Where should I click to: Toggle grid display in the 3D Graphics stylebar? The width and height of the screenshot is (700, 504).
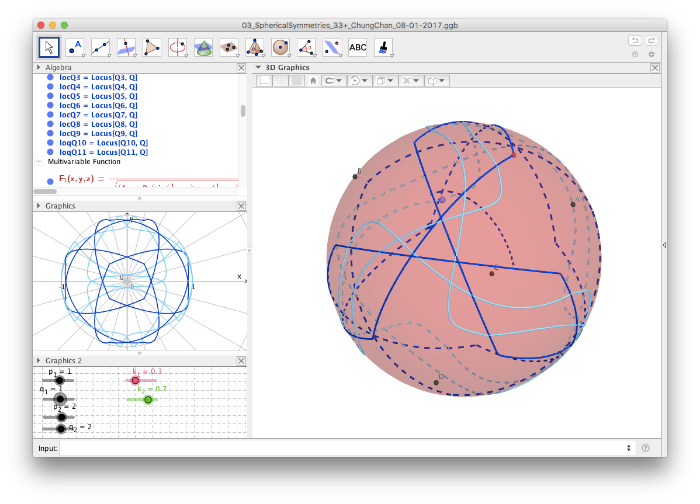point(281,81)
